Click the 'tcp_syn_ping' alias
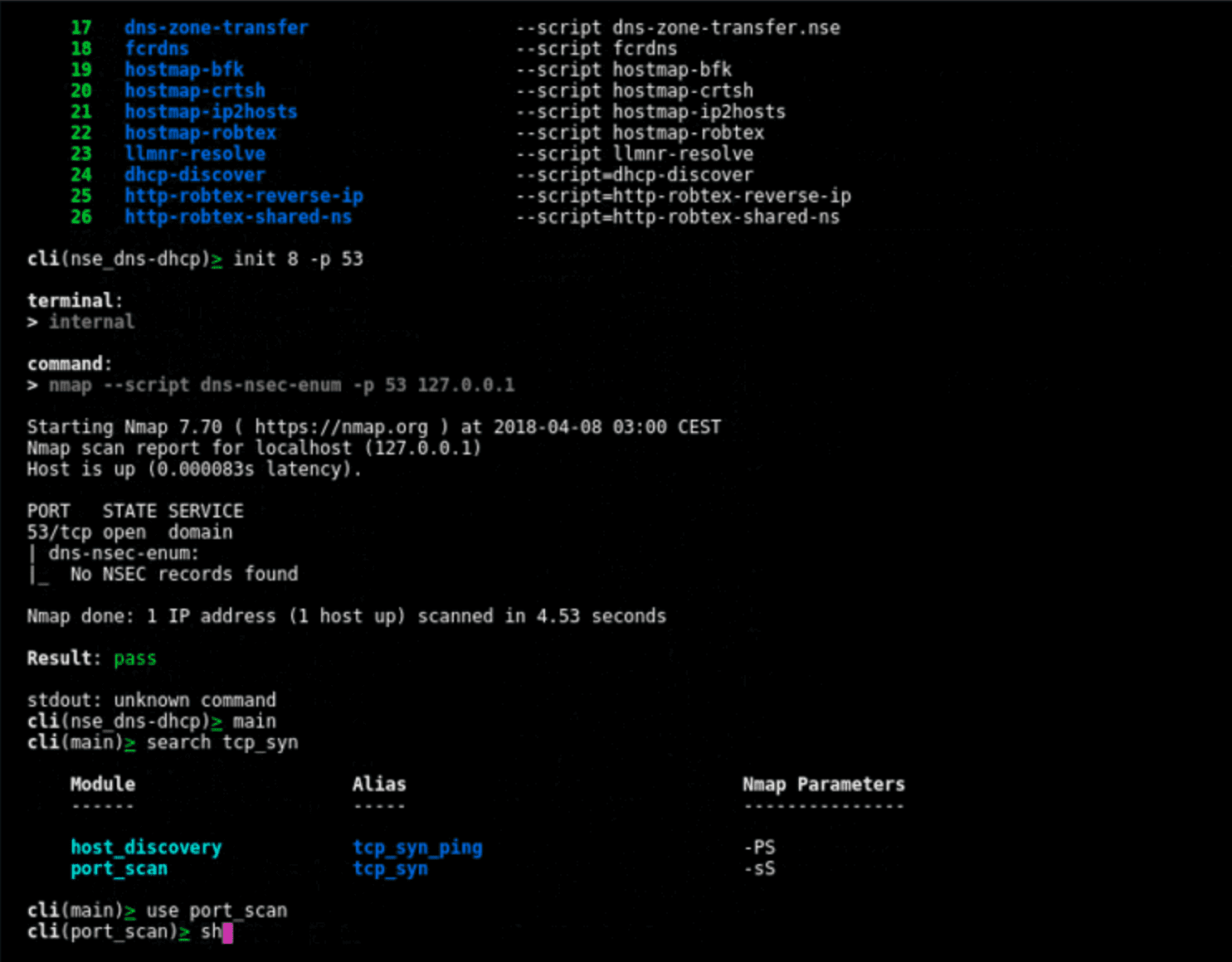 click(417, 848)
